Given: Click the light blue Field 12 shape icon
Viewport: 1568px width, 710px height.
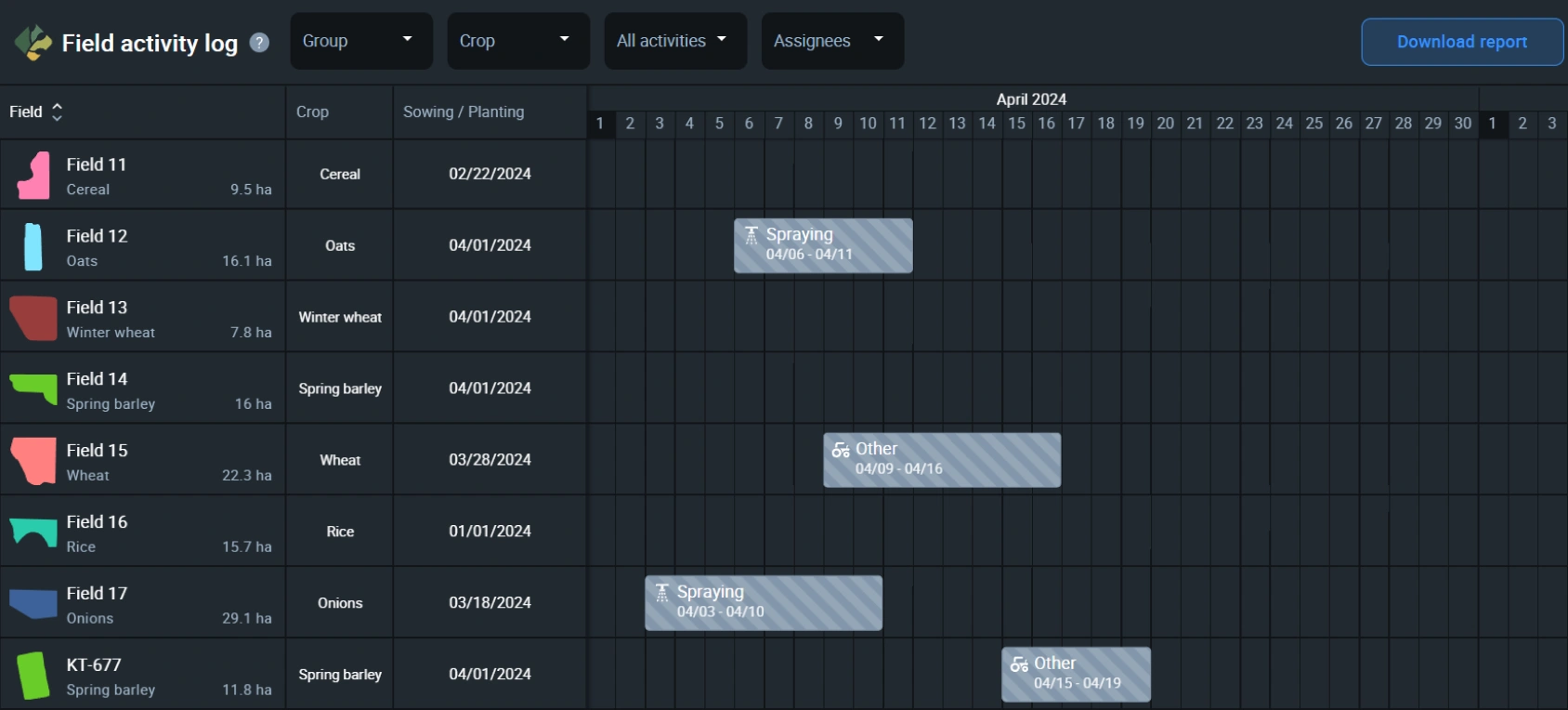Looking at the screenshot, I should coord(33,247).
